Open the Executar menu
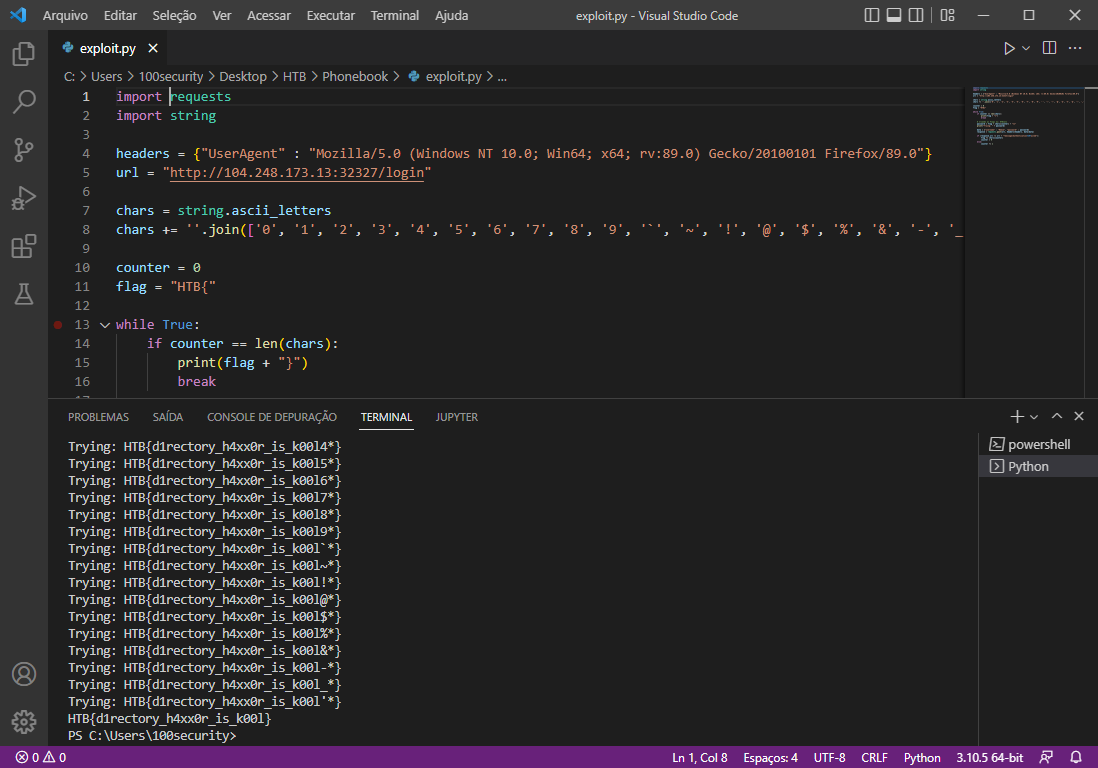 (331, 15)
